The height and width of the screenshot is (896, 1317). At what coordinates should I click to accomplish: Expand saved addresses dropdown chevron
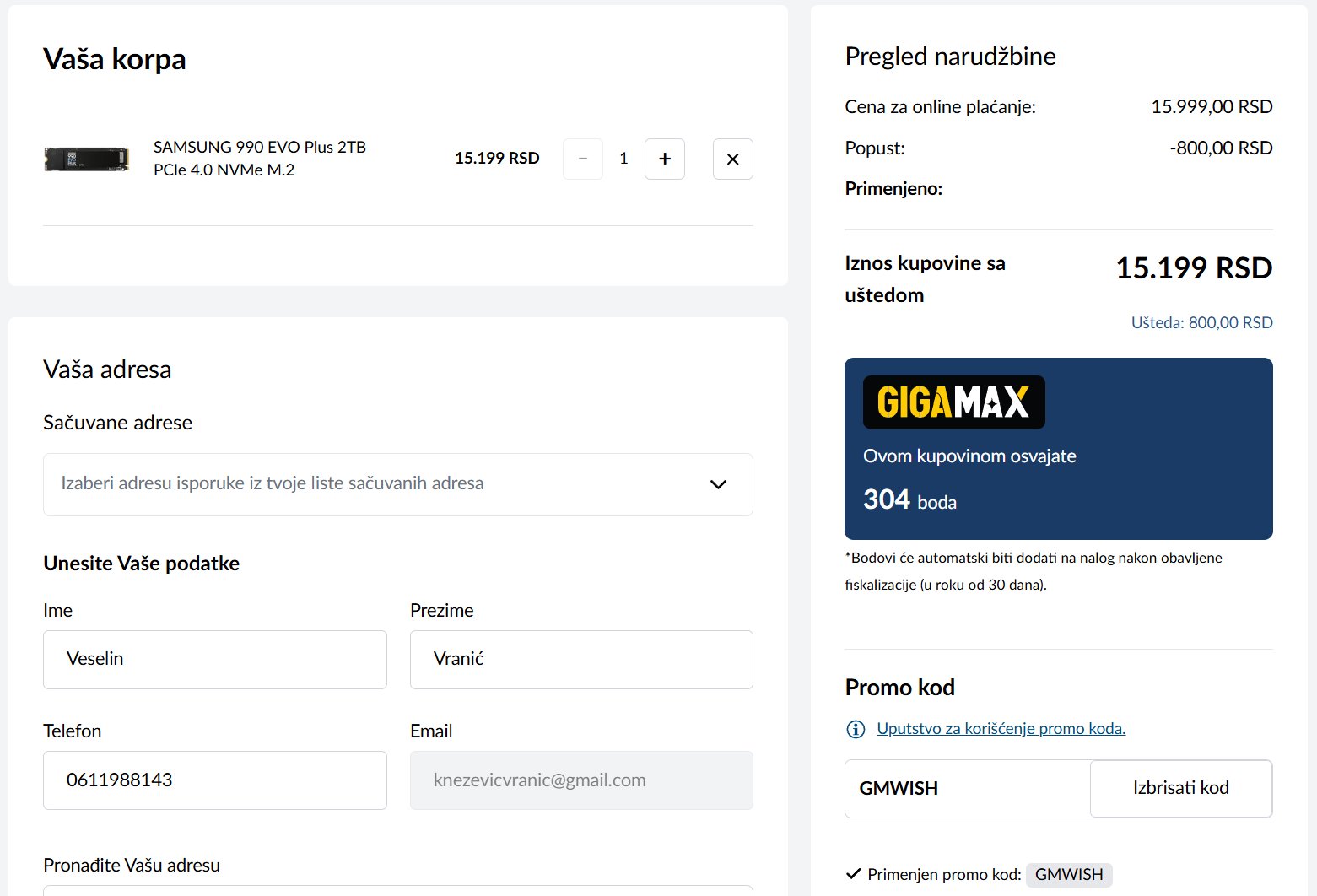pos(718,484)
